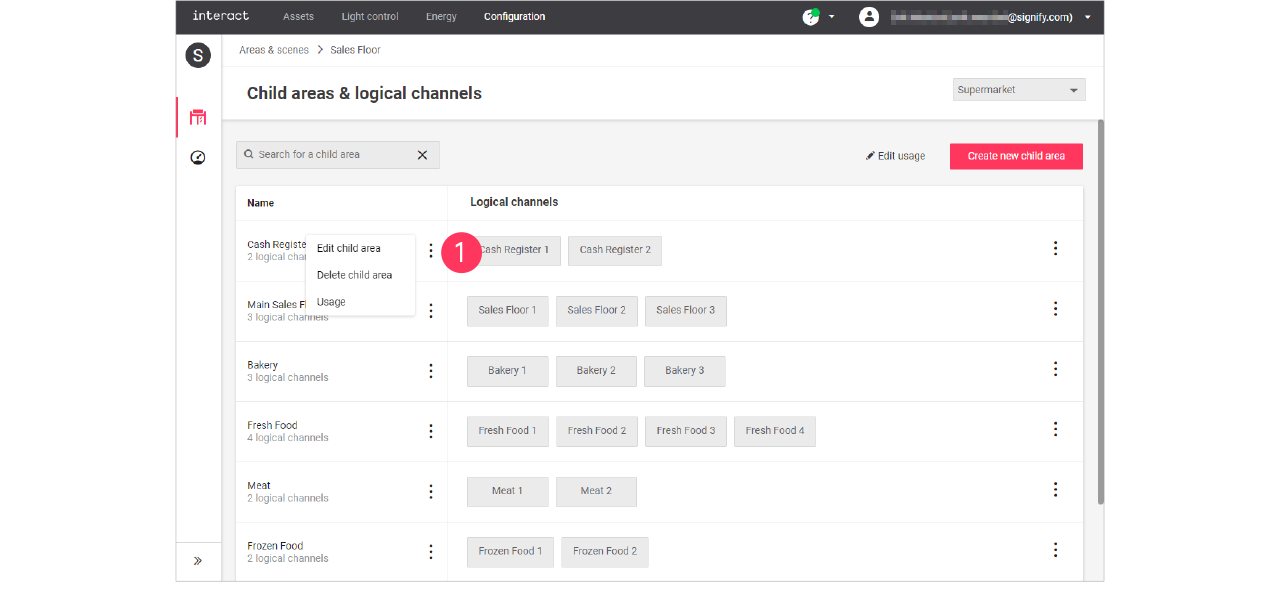The width and height of the screenshot is (1280, 599).
Task: Expand the sidebar with double chevron
Action: tap(198, 561)
